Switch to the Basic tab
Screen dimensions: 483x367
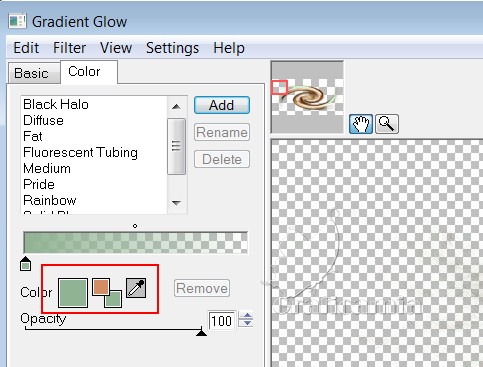(x=32, y=73)
